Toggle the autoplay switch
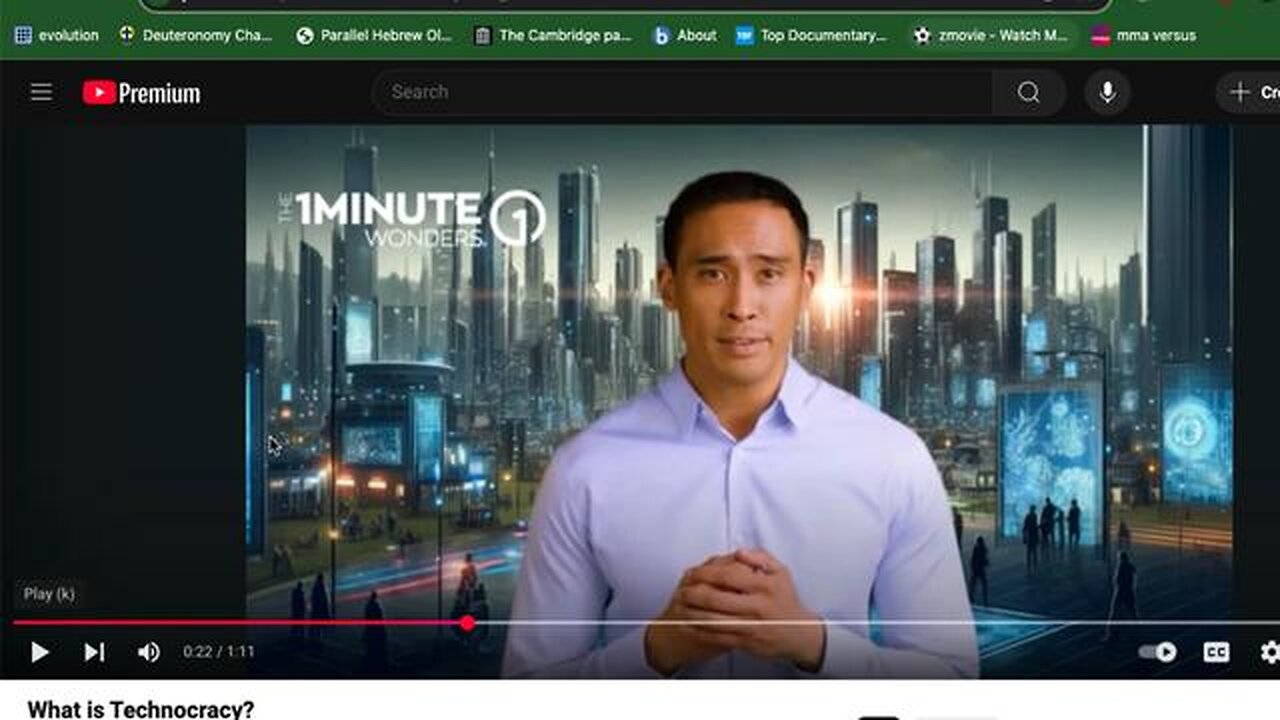 1158,652
